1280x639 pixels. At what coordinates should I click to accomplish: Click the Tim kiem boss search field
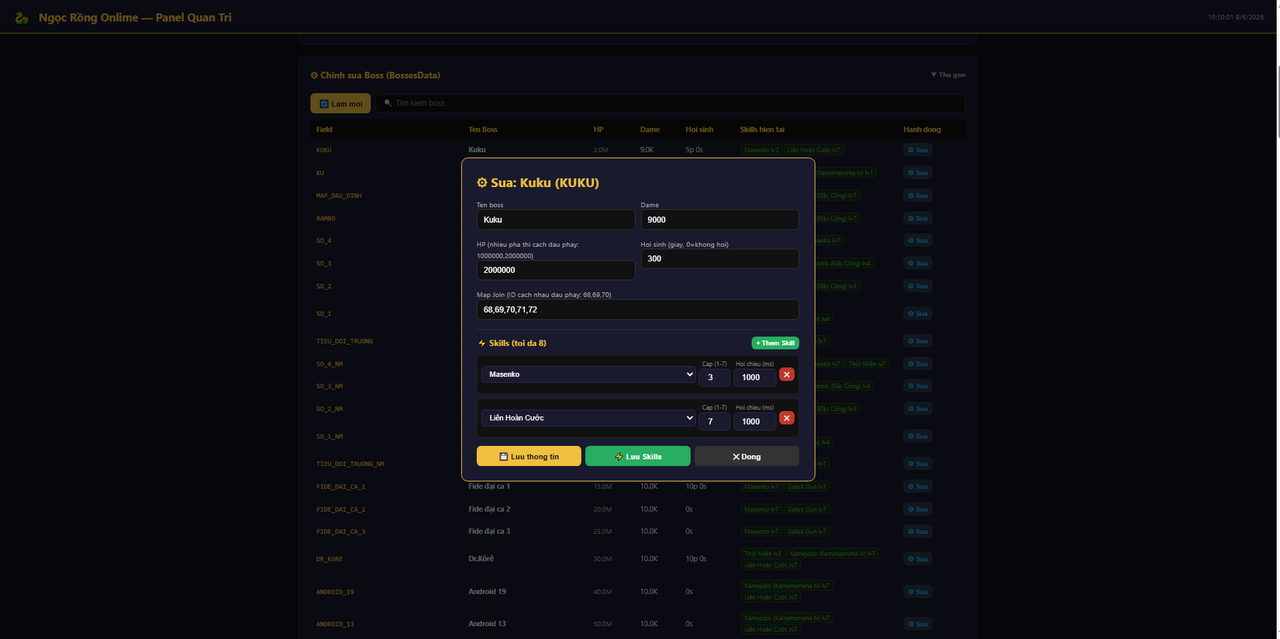coord(670,103)
